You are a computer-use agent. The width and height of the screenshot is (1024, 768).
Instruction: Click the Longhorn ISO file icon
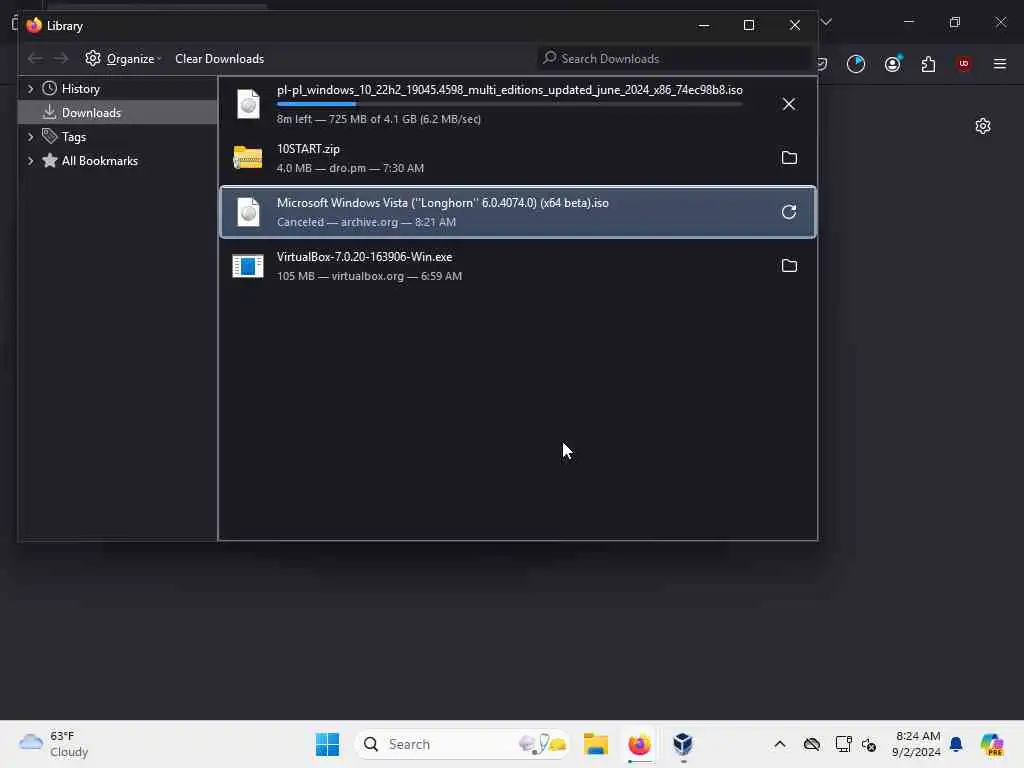point(248,212)
